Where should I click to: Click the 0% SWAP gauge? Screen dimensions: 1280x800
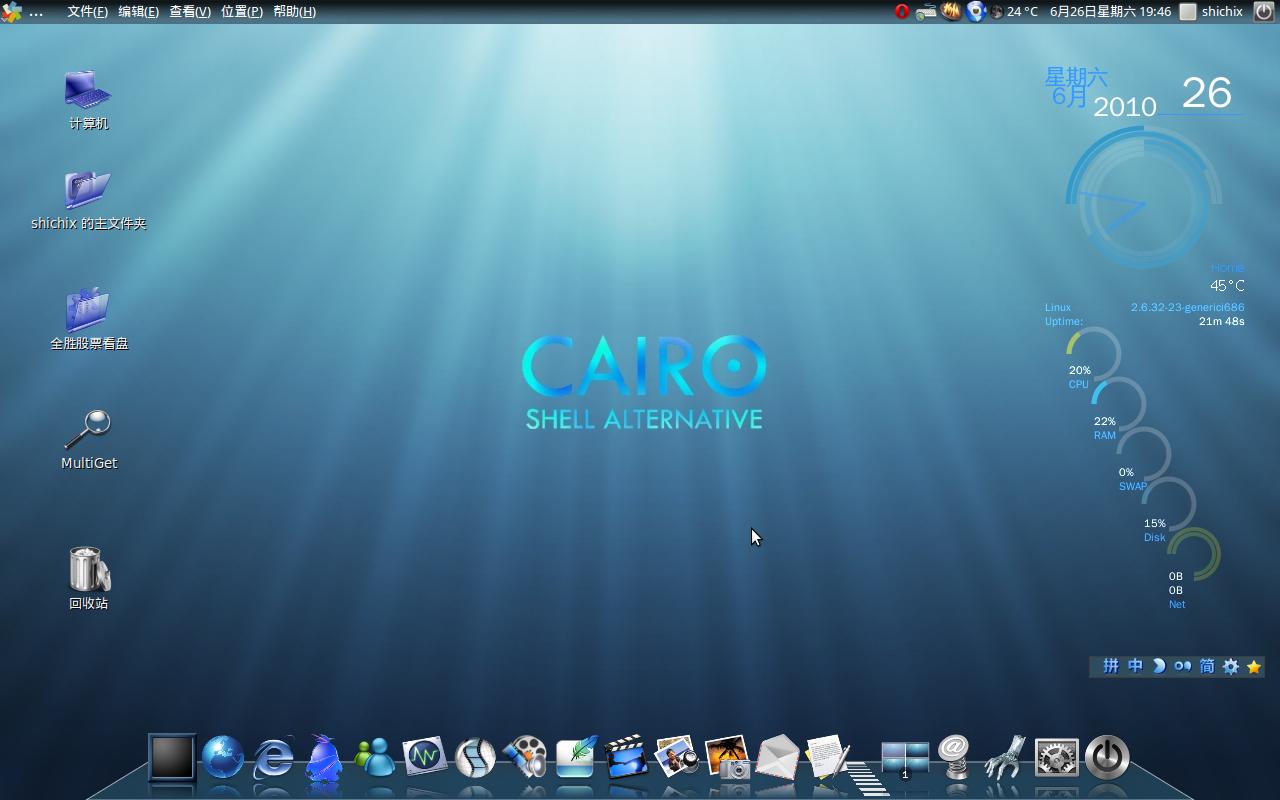1143,461
